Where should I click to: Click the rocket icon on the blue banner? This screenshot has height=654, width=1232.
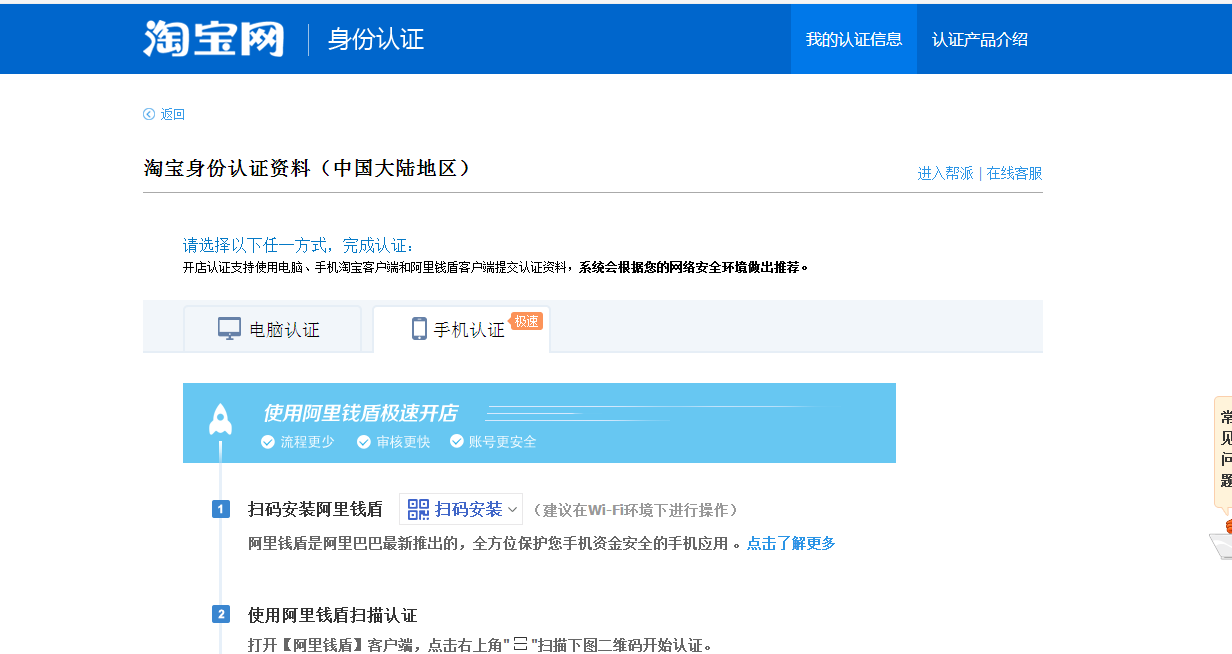tap(220, 420)
